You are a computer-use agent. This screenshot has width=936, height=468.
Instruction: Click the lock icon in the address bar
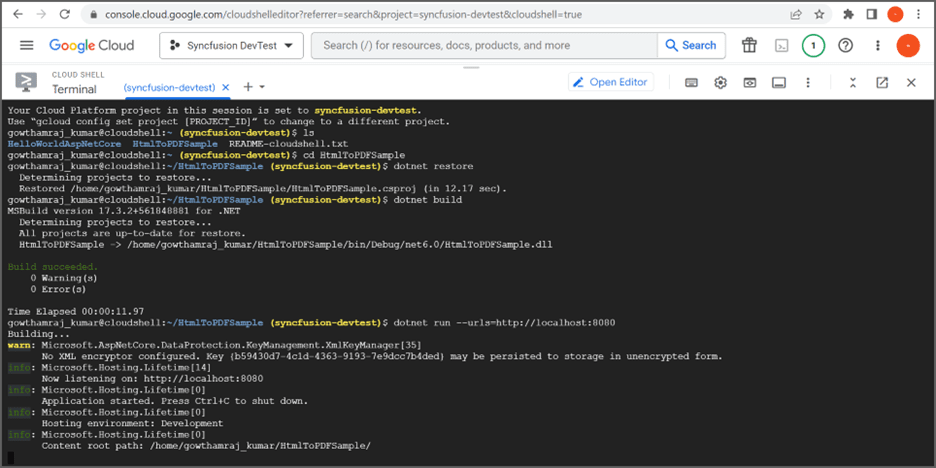[93, 14]
